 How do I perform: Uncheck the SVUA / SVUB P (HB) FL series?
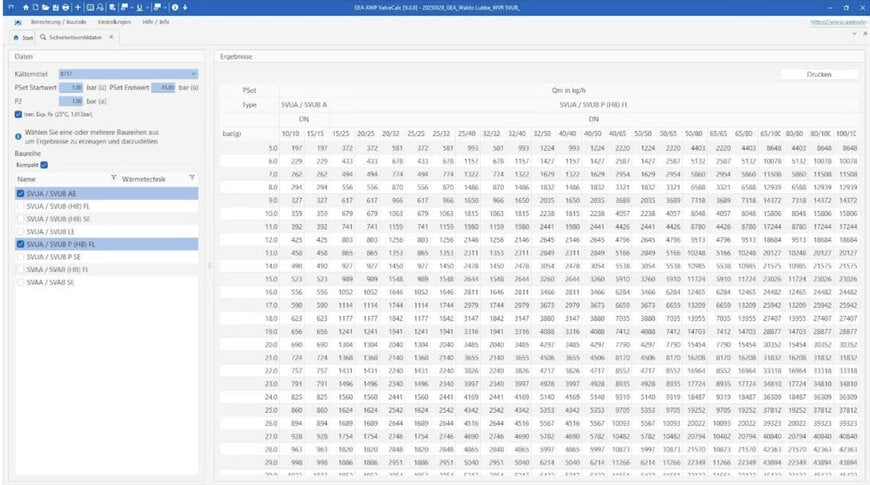tap(21, 244)
